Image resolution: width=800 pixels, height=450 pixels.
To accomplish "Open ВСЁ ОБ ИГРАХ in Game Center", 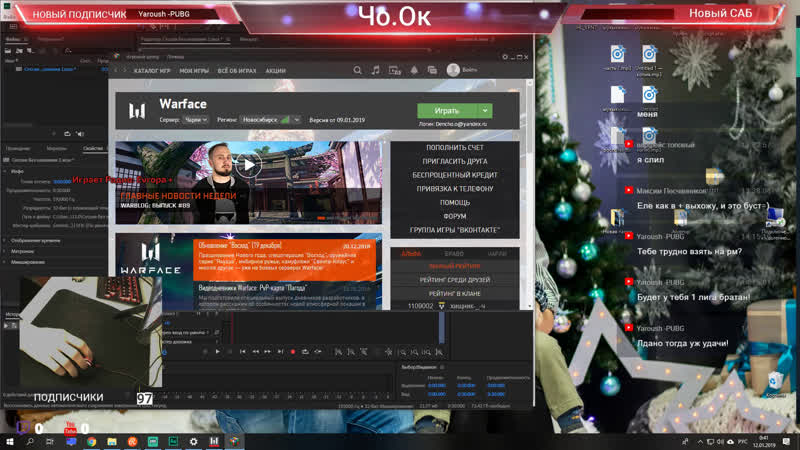I will [237, 71].
